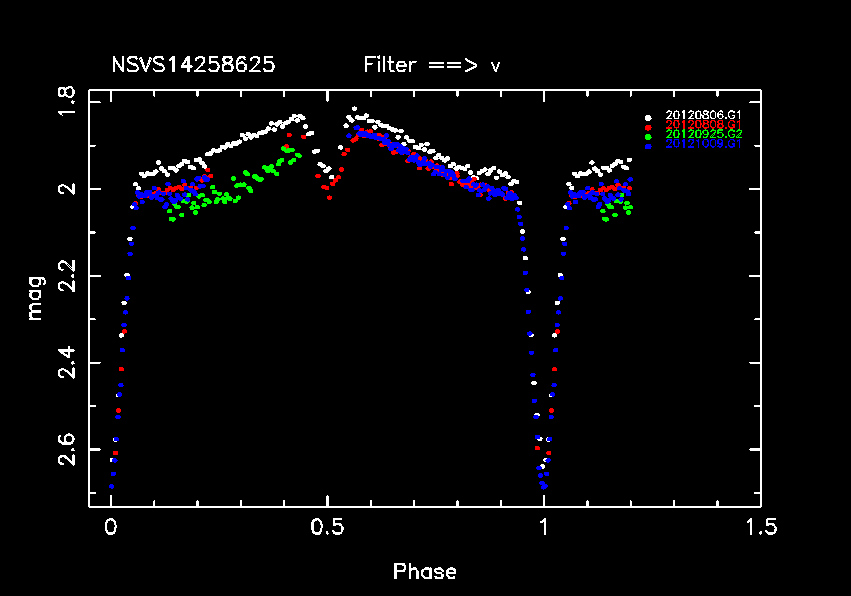This screenshot has height=596, width=851.
Task: Click the 2.6 tick label on mag axis
Action: pos(67,449)
